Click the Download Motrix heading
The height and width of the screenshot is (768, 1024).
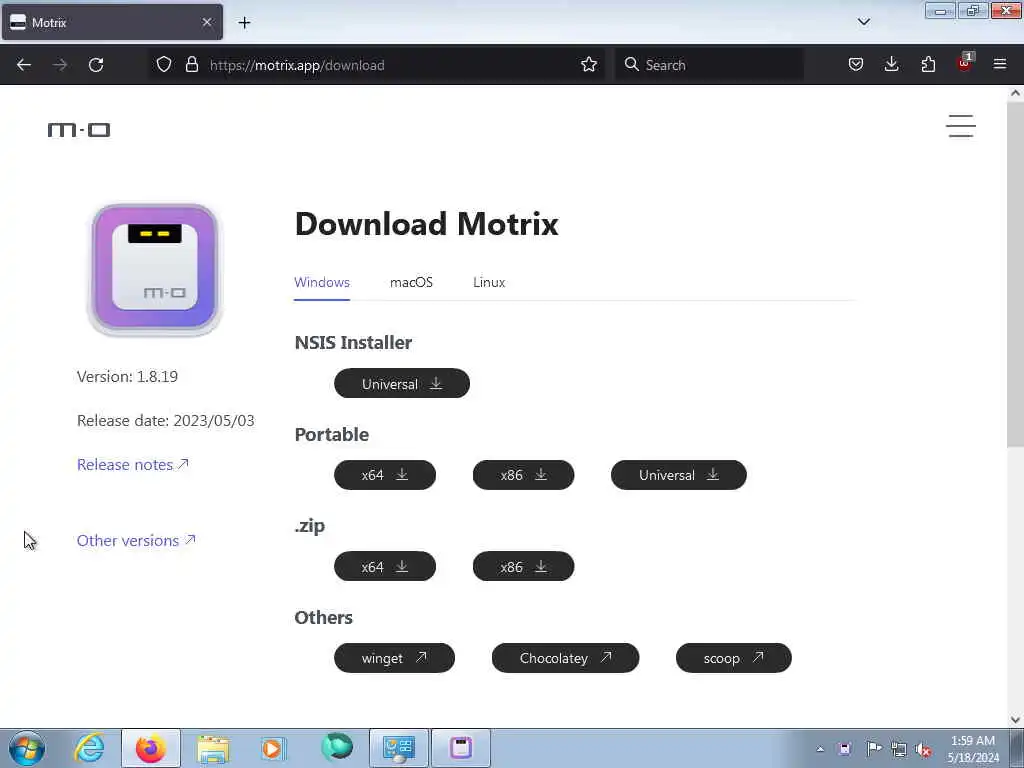point(426,224)
